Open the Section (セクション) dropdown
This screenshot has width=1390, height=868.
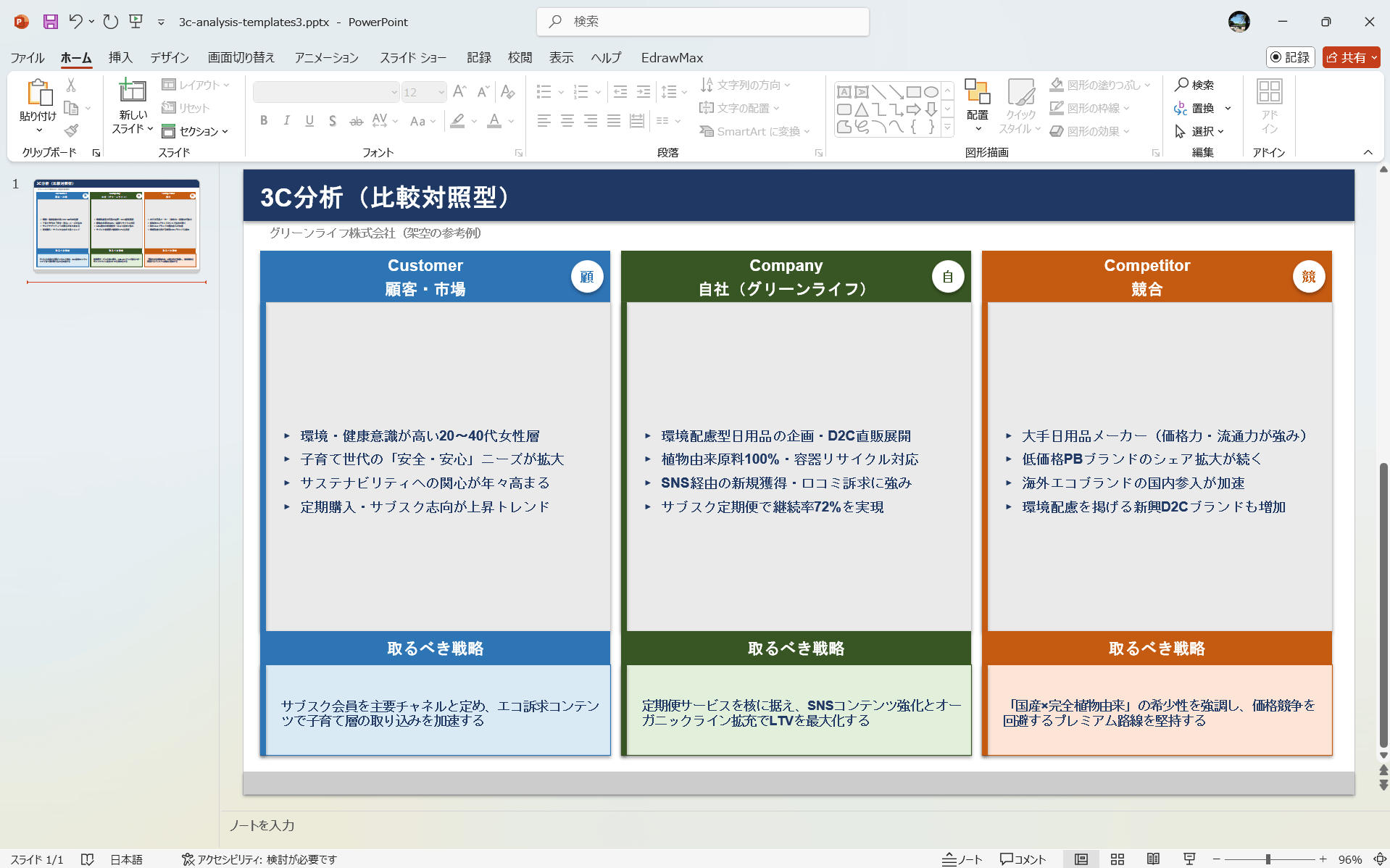195,131
